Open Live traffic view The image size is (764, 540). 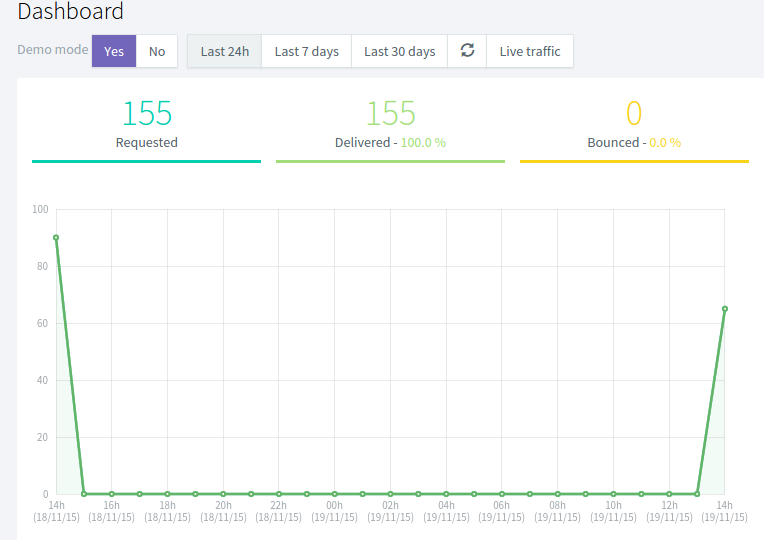coord(530,51)
